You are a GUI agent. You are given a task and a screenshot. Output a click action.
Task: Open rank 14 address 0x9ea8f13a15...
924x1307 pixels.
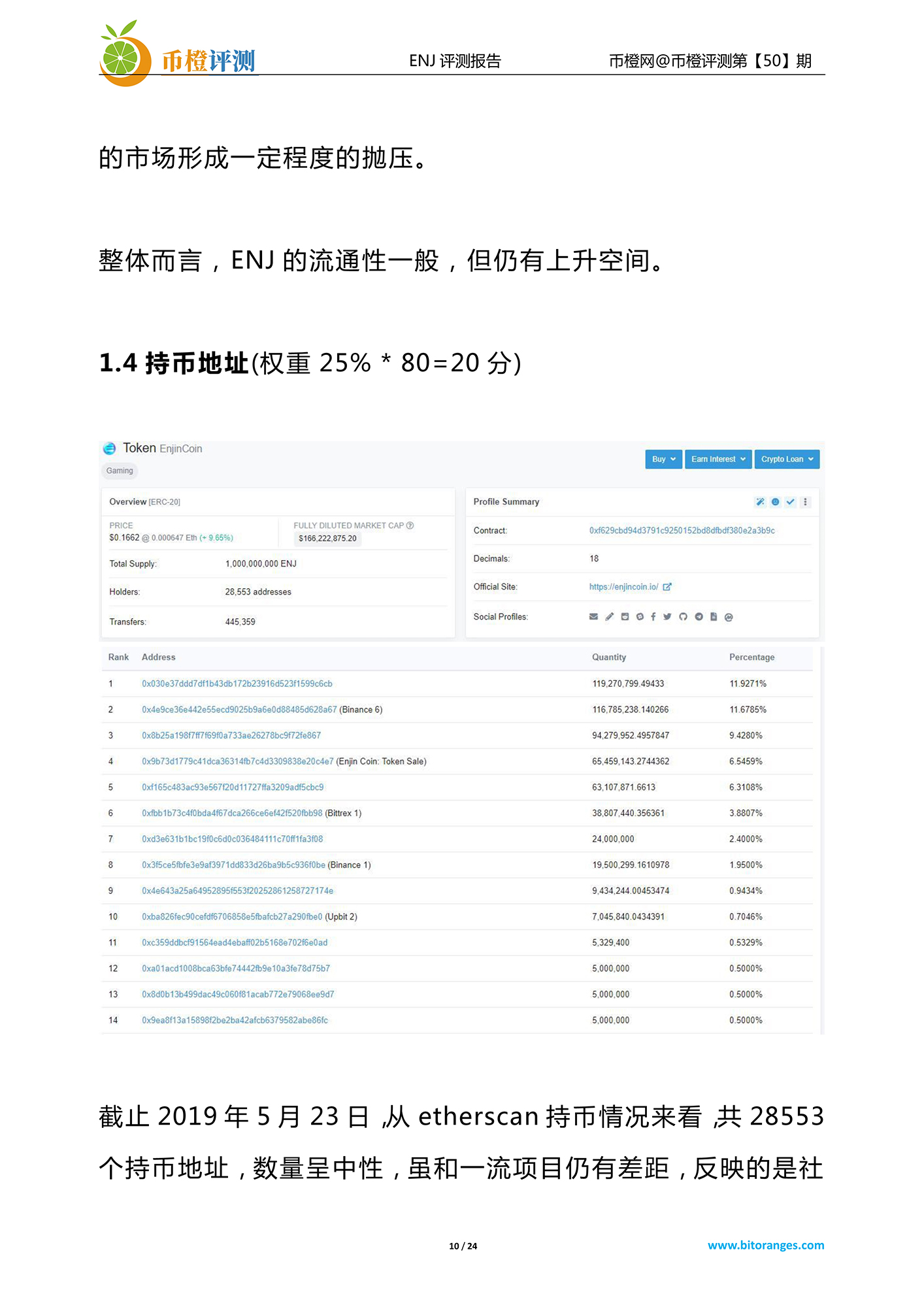(x=235, y=1020)
